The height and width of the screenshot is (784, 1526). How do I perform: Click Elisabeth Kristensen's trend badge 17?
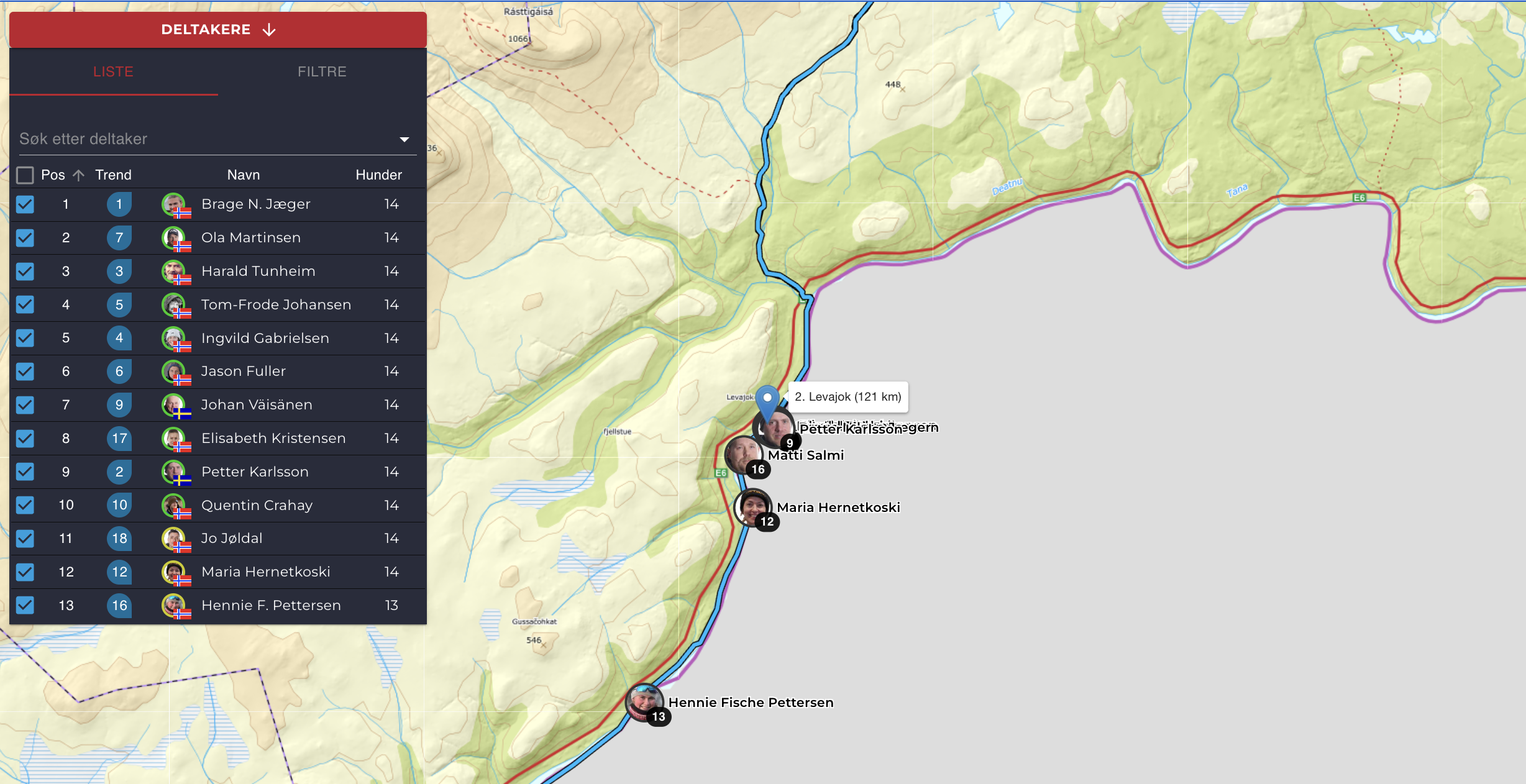coord(119,438)
